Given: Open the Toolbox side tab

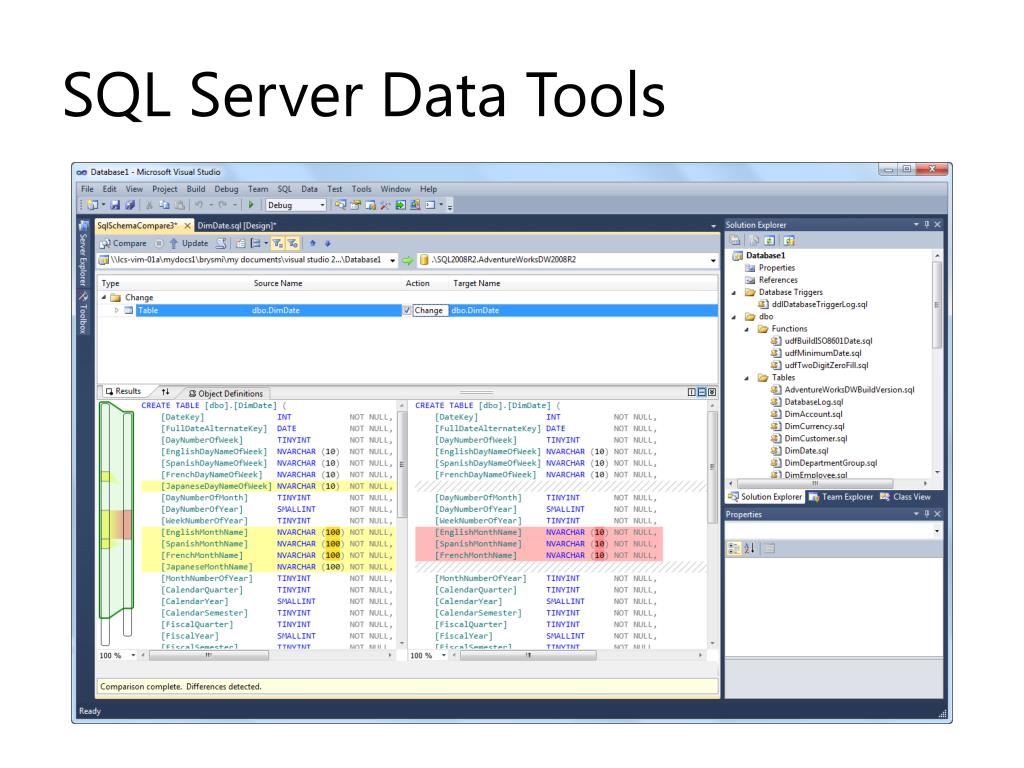Looking at the screenshot, I should pyautogui.click(x=83, y=313).
